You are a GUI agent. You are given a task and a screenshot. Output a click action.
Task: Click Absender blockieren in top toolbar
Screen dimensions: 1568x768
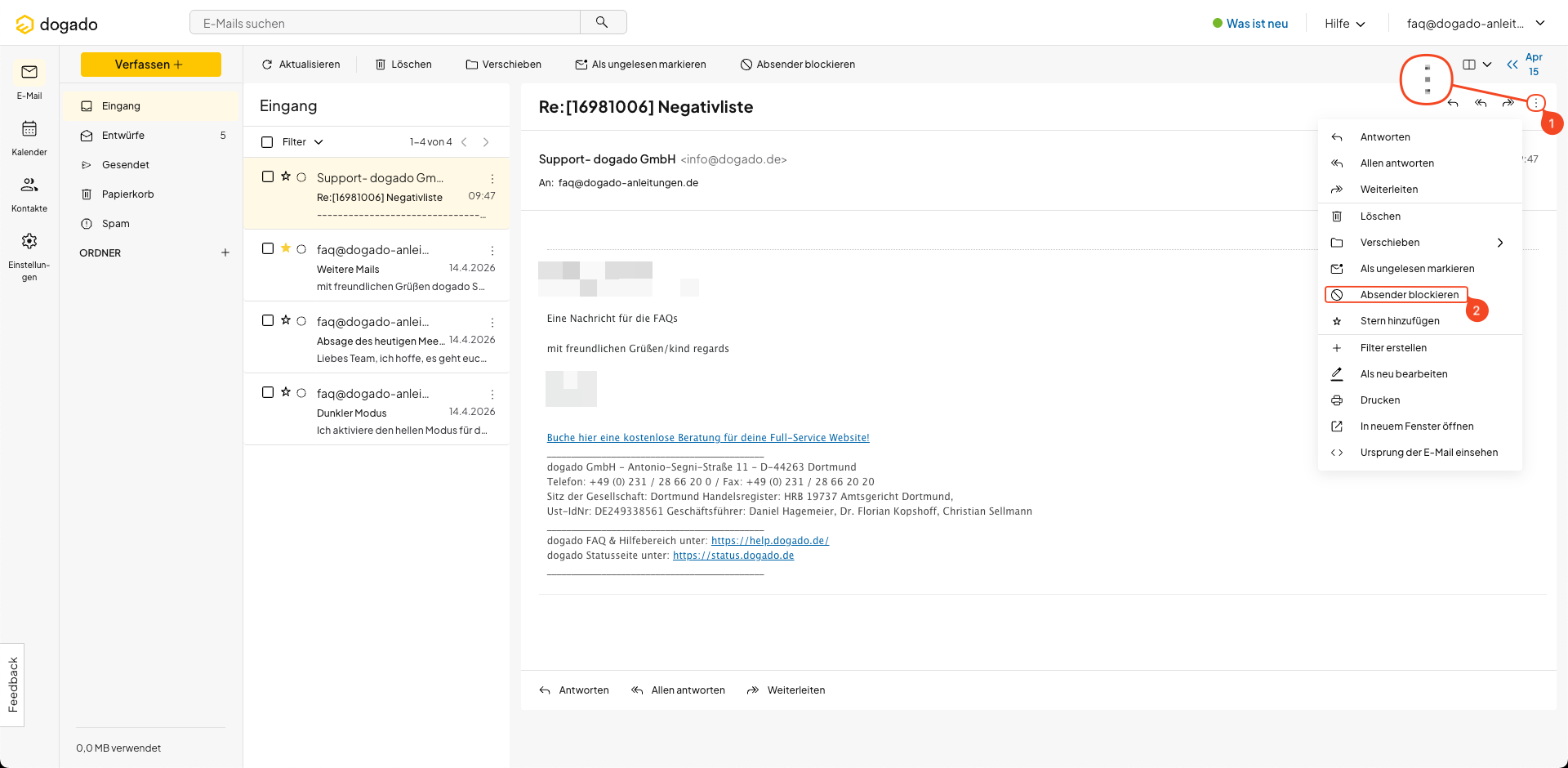point(797,65)
